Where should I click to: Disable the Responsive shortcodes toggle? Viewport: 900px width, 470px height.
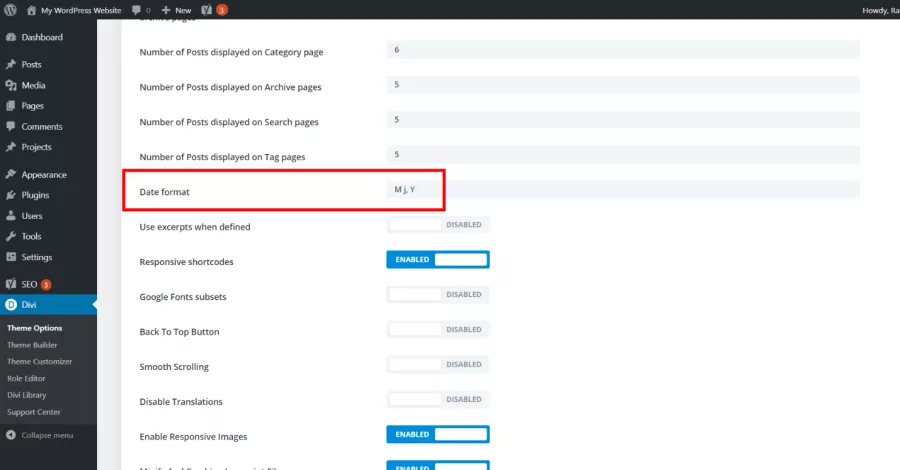[438, 259]
